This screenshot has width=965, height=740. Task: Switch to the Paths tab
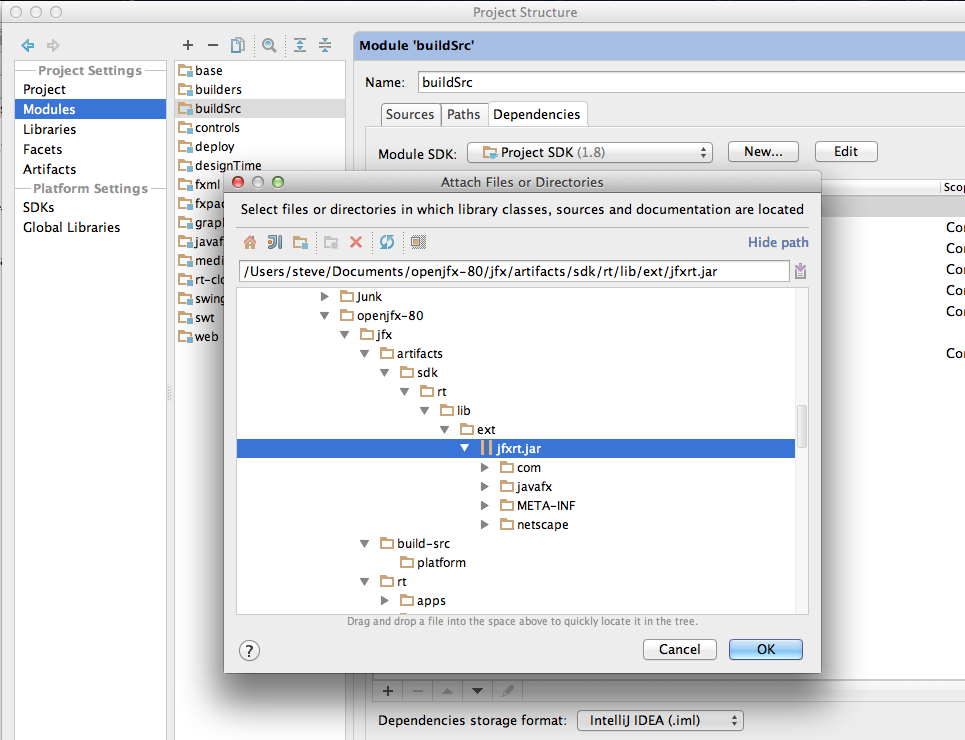[463, 115]
